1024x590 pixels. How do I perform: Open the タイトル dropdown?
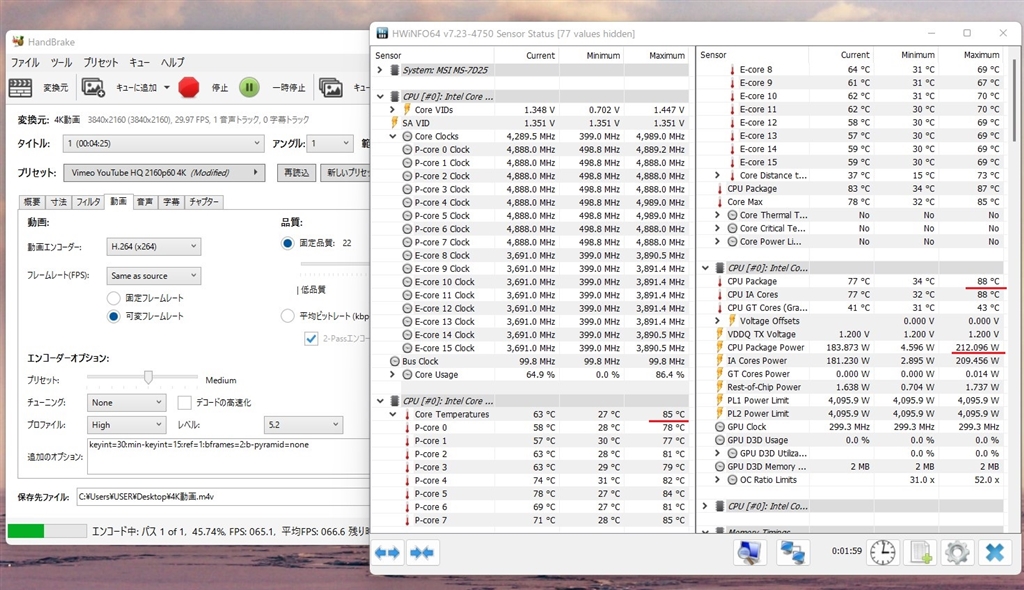point(163,143)
